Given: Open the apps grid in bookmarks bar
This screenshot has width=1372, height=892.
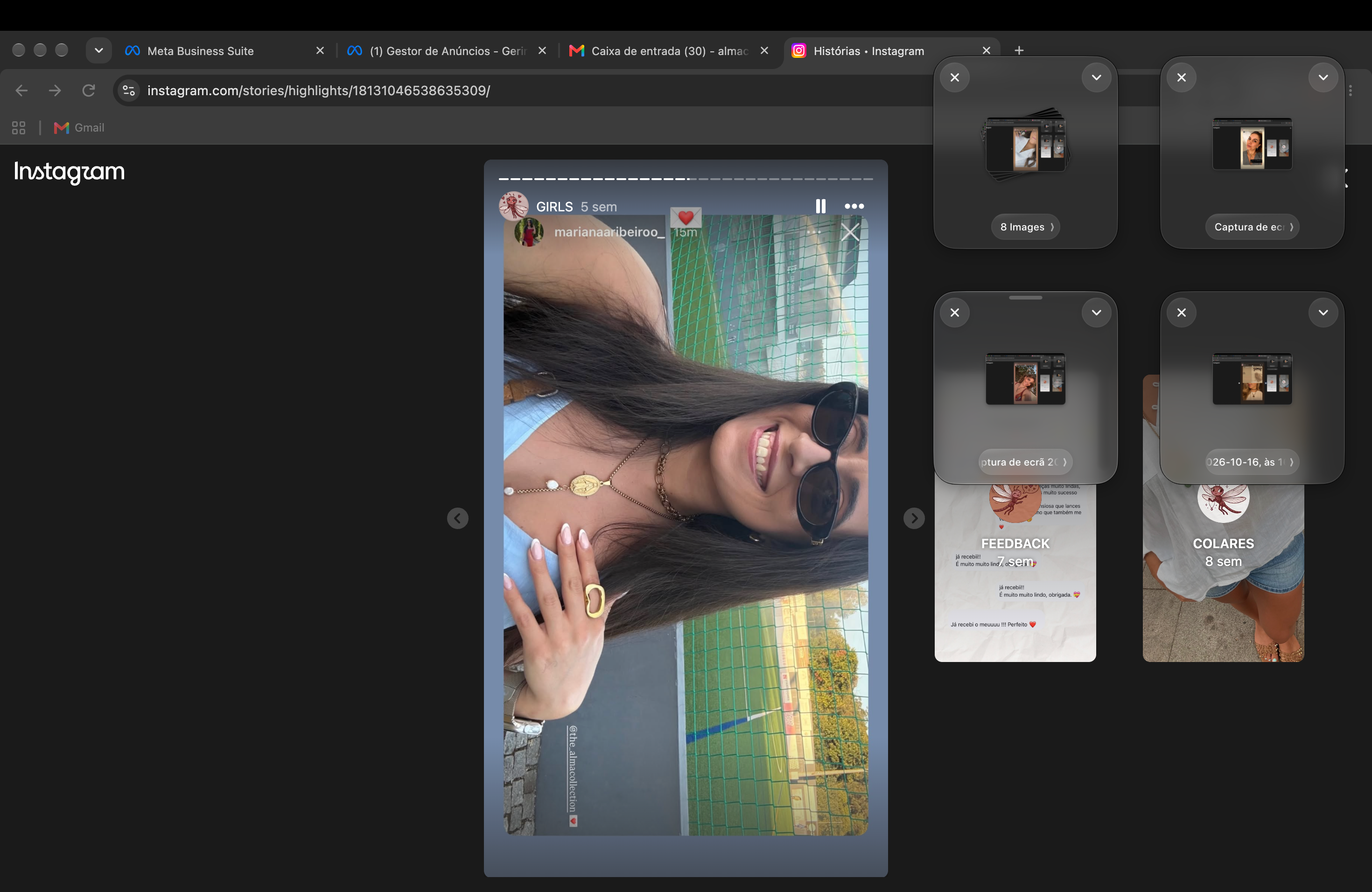Looking at the screenshot, I should point(19,128).
